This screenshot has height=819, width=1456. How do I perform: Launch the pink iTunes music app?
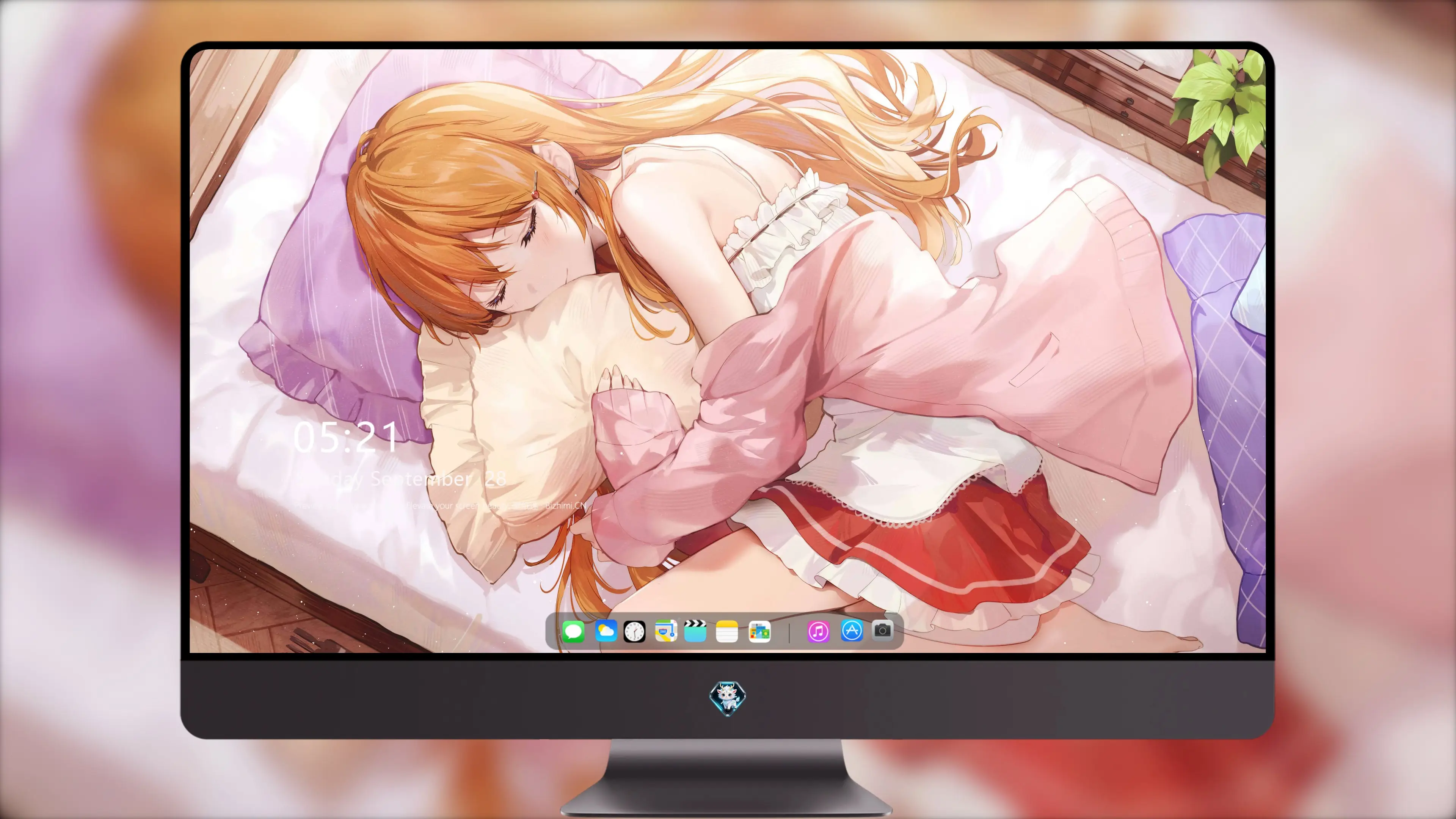(x=819, y=631)
